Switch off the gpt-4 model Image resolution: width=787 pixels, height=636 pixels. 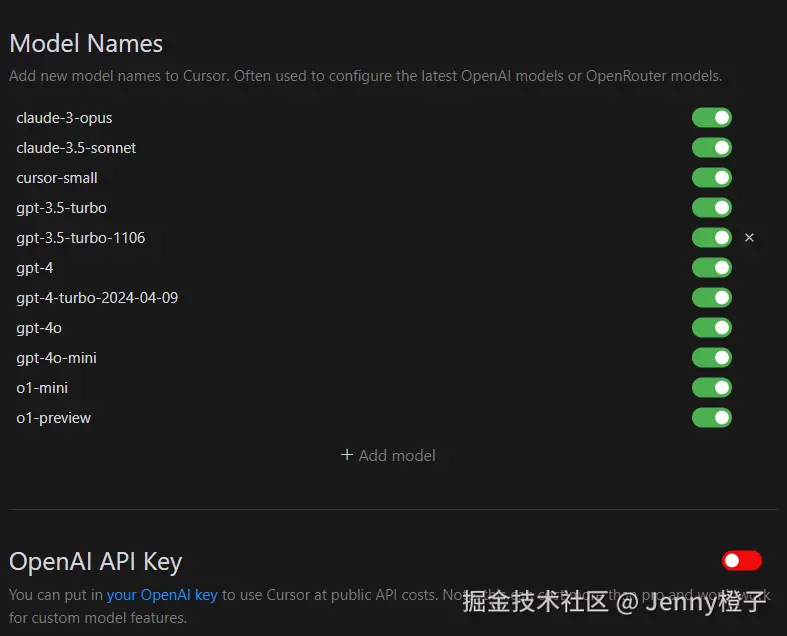click(712, 268)
